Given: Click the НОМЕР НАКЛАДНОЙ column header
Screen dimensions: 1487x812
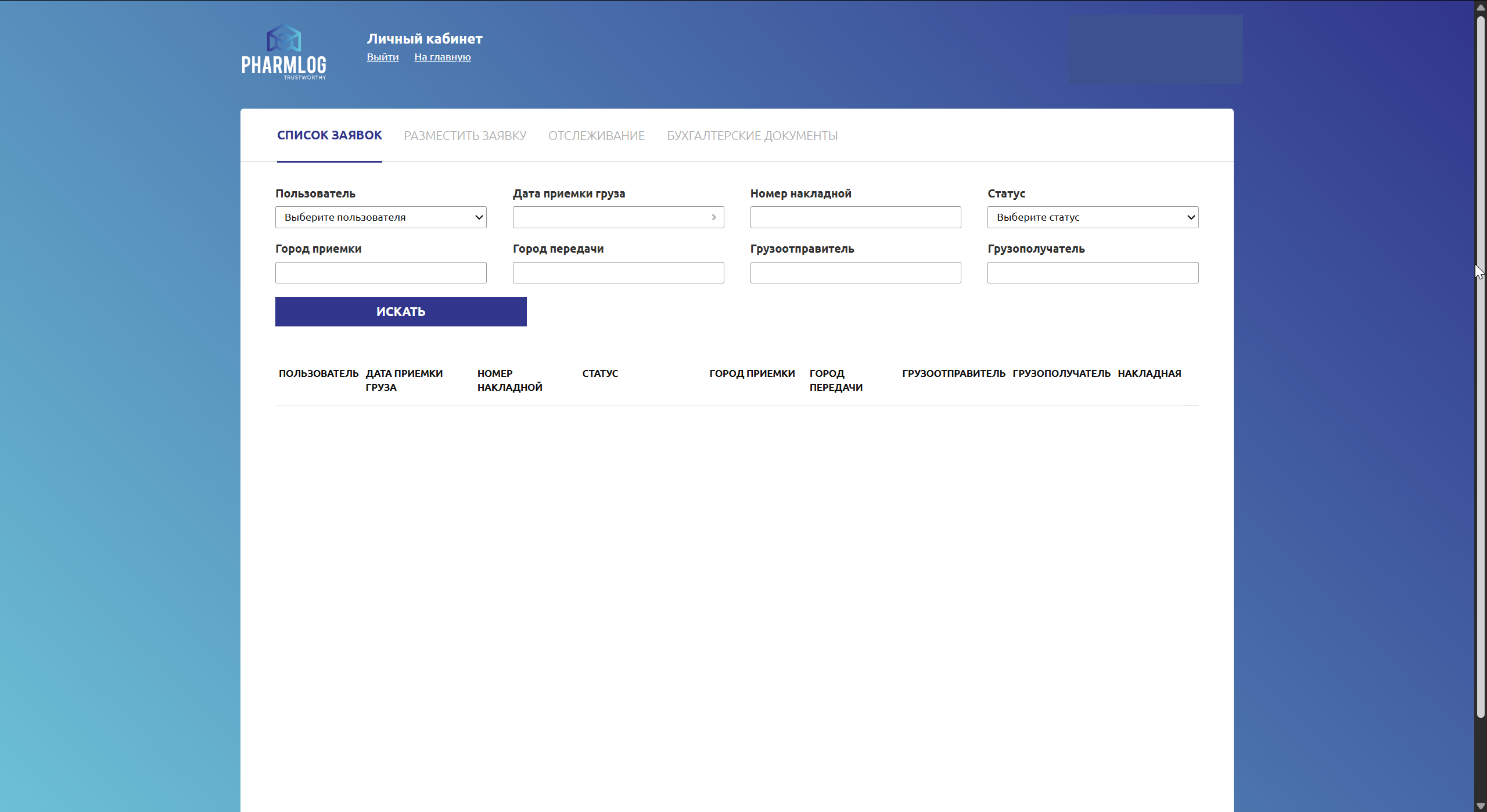Looking at the screenshot, I should [510, 380].
